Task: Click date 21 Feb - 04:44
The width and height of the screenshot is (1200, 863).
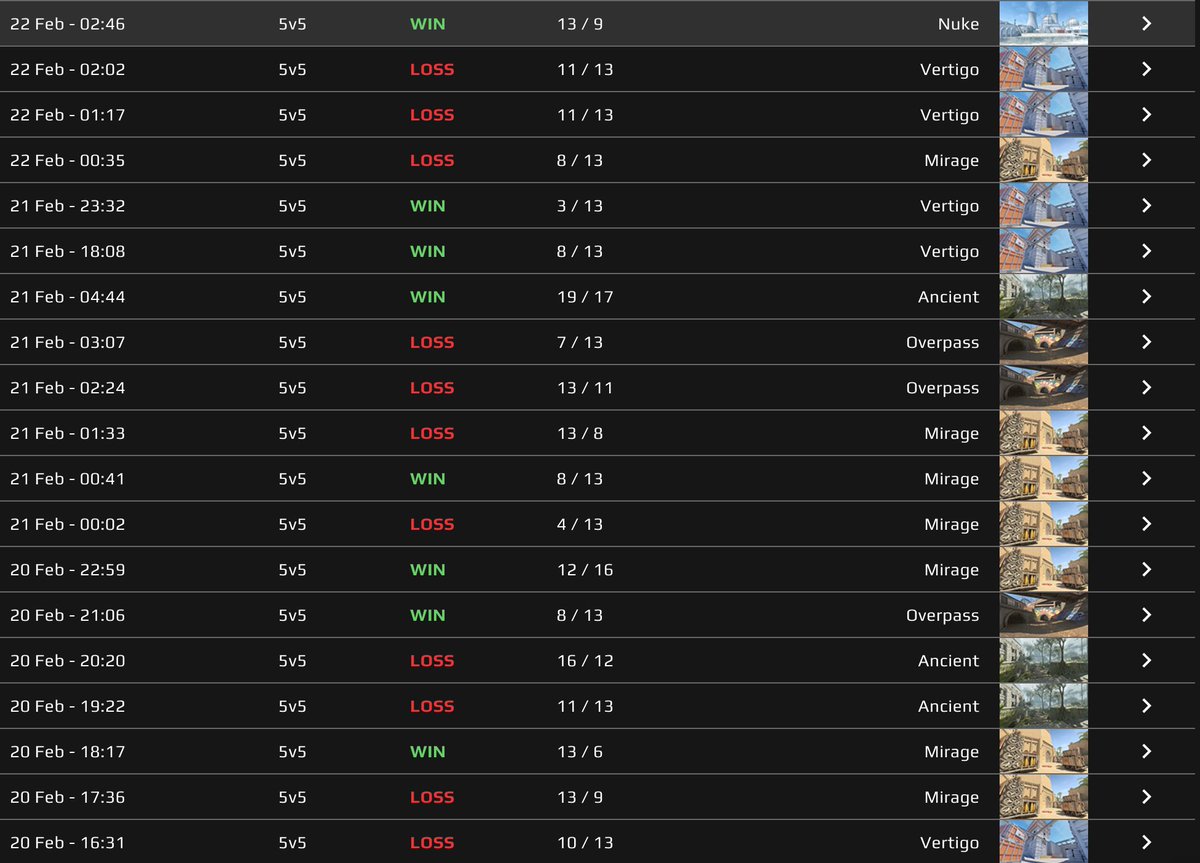Action: click(68, 297)
